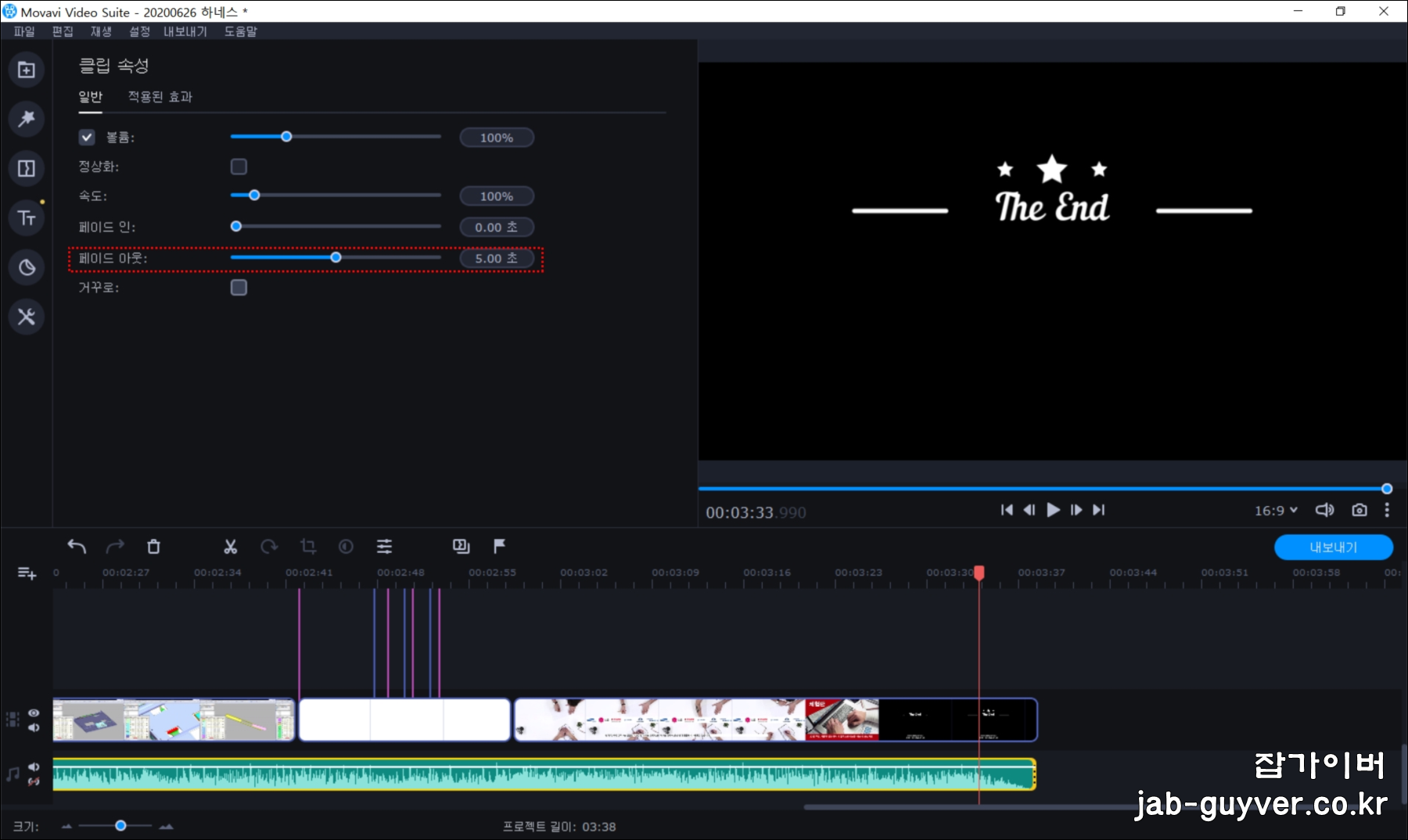Open the 편집 menu
The width and height of the screenshot is (1408, 840).
pos(63,31)
